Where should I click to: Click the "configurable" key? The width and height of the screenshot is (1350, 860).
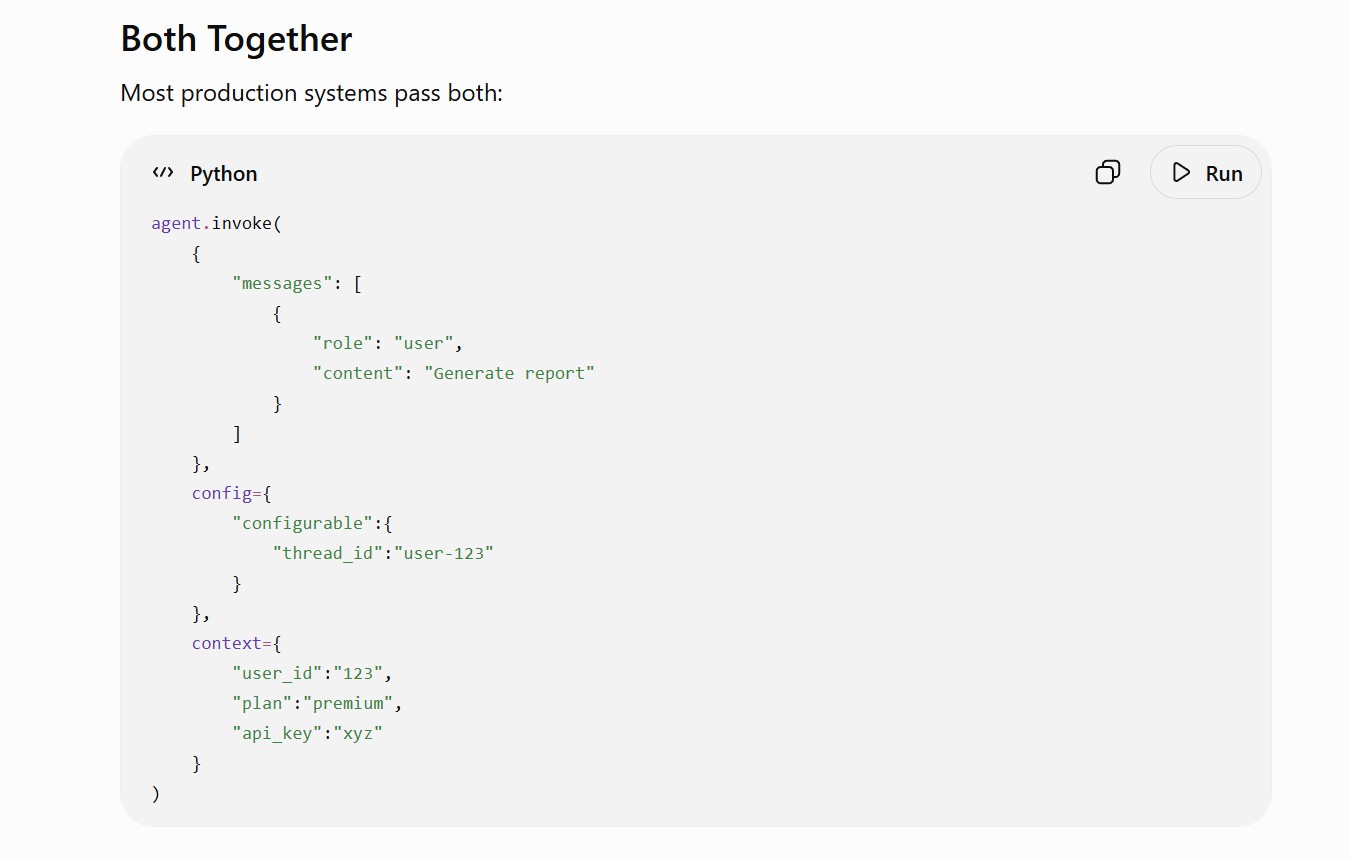(302, 523)
